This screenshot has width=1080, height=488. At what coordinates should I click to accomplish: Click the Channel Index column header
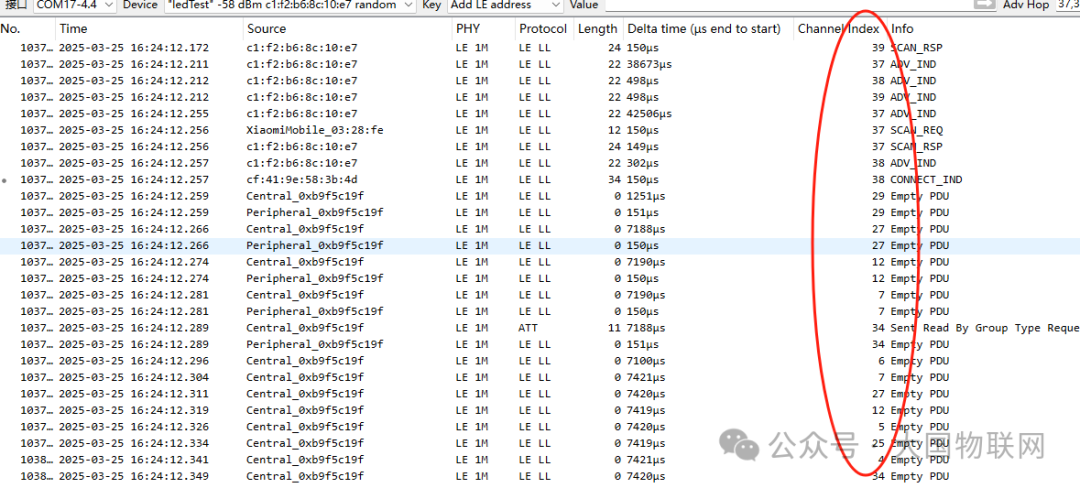839,29
